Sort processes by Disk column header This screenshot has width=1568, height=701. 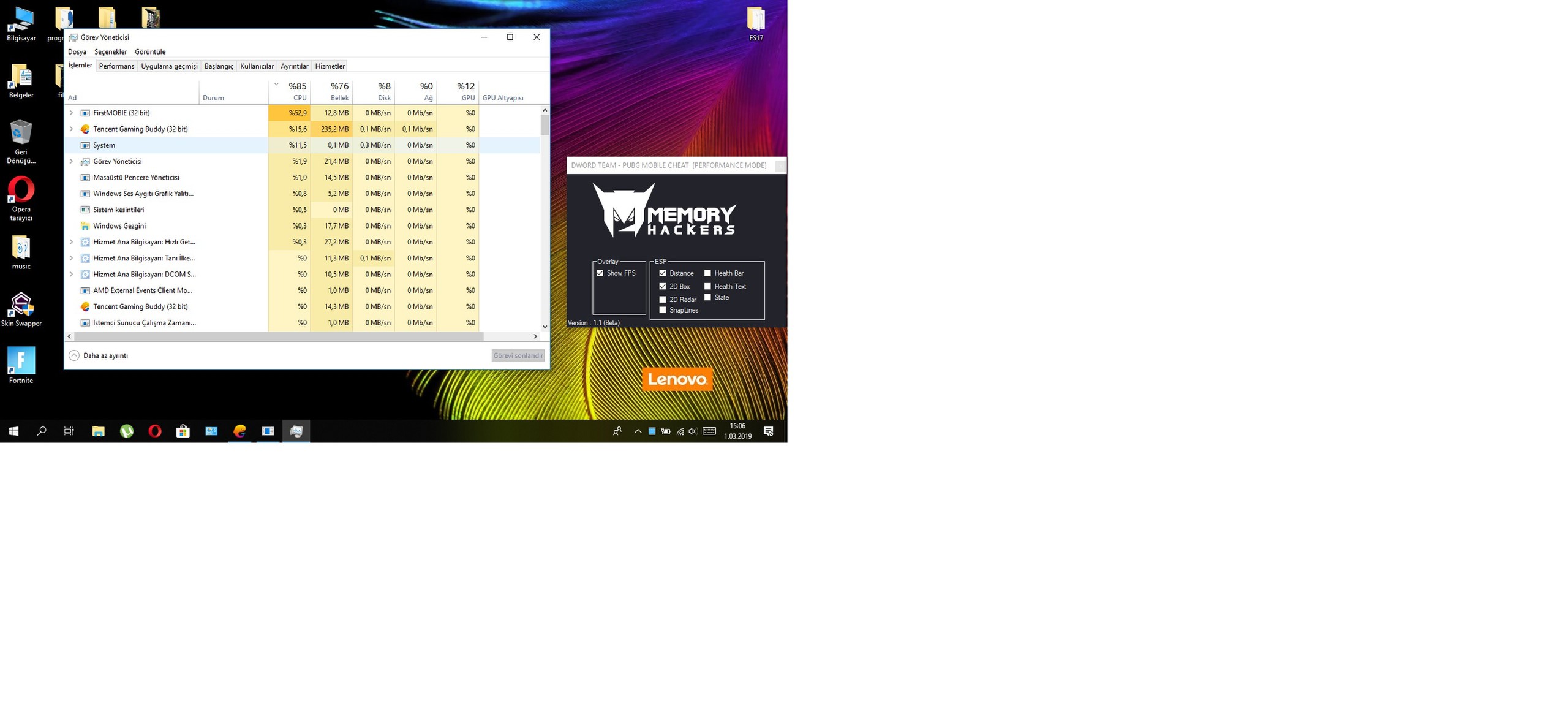tap(374, 91)
